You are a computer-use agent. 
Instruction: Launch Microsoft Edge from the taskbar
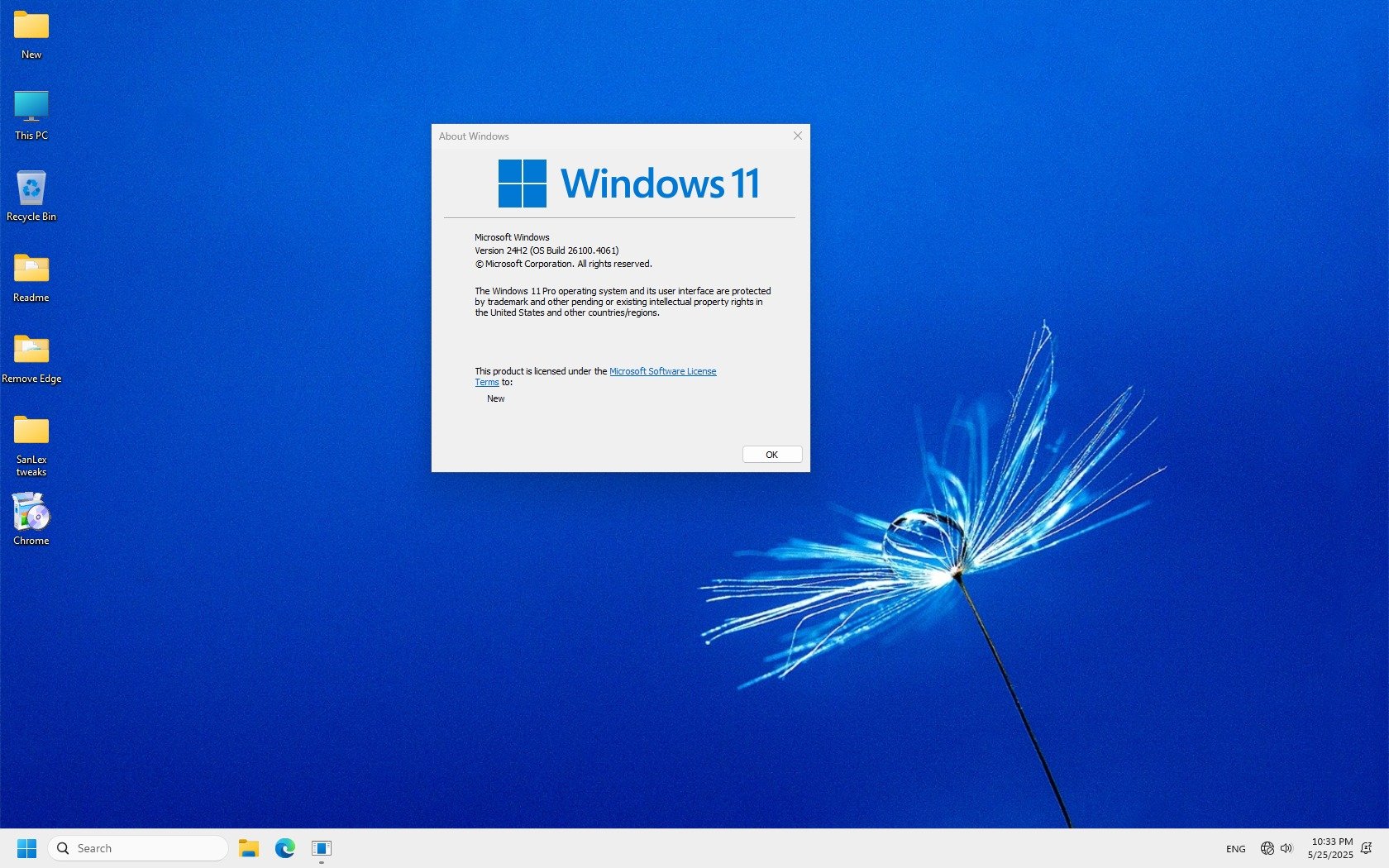pos(285,848)
